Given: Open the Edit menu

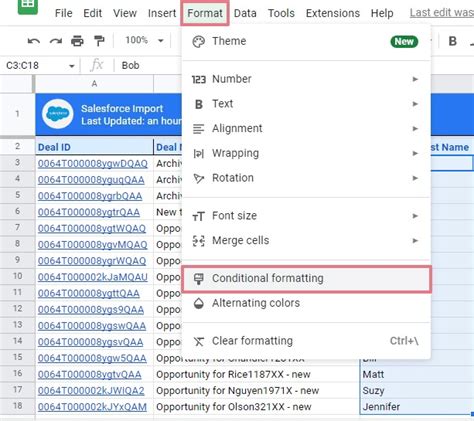Looking at the screenshot, I should tap(92, 13).
